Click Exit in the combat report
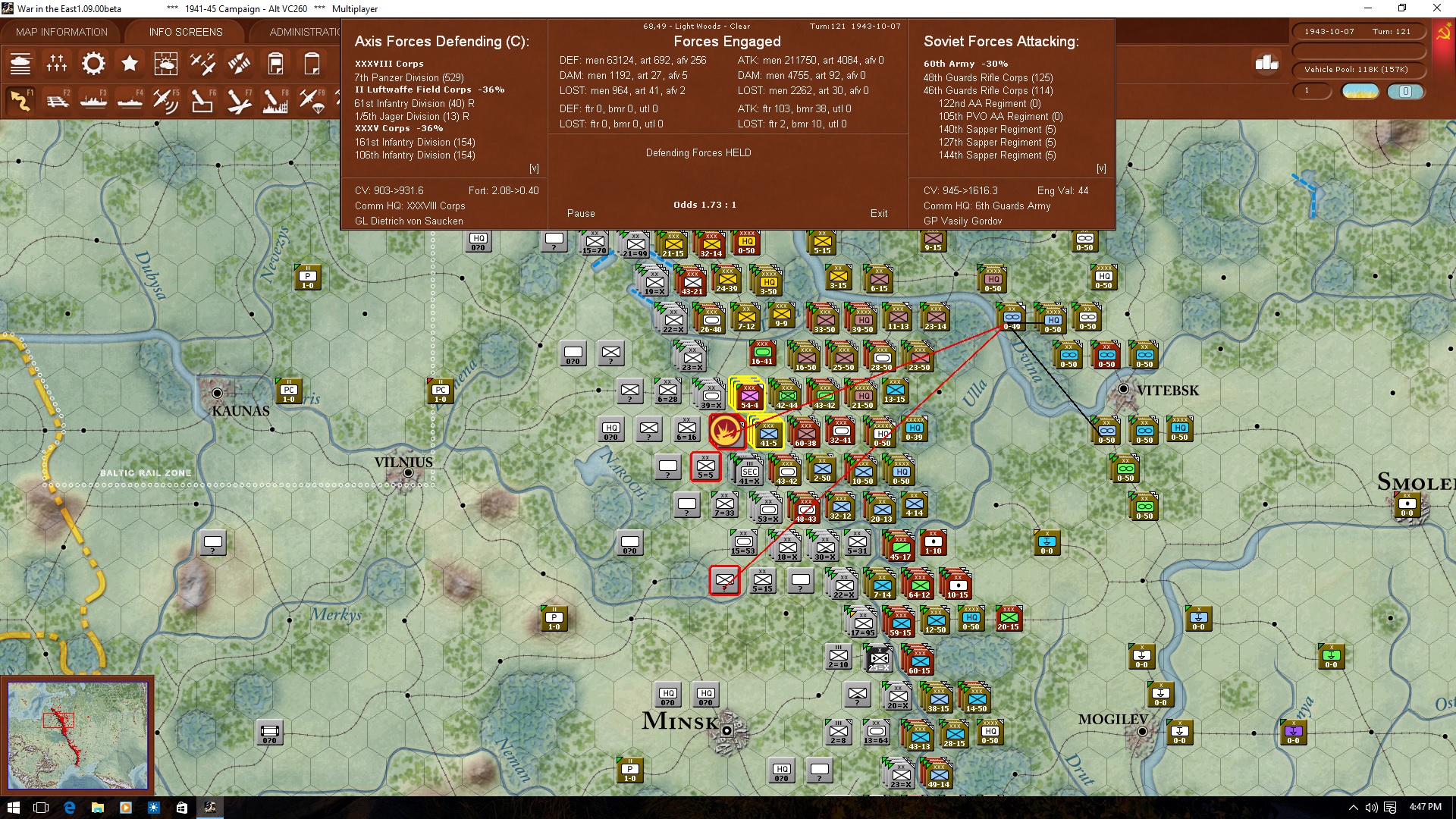 pos(879,214)
